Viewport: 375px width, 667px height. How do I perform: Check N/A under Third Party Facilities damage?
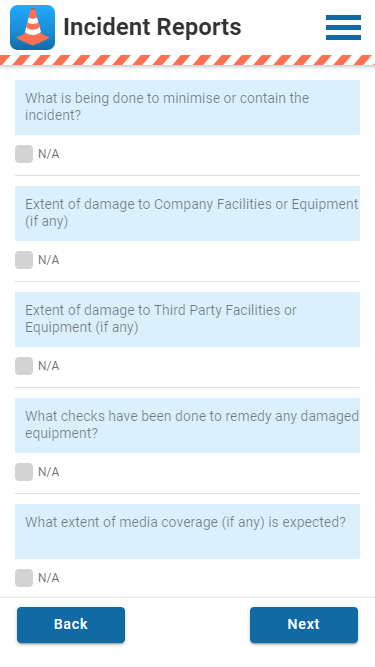click(x=24, y=366)
